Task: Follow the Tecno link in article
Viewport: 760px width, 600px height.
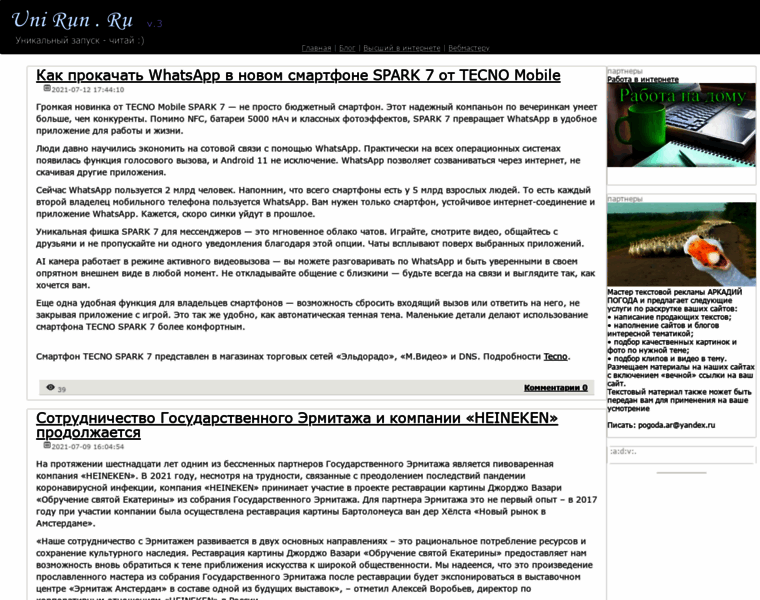Action: pos(555,356)
